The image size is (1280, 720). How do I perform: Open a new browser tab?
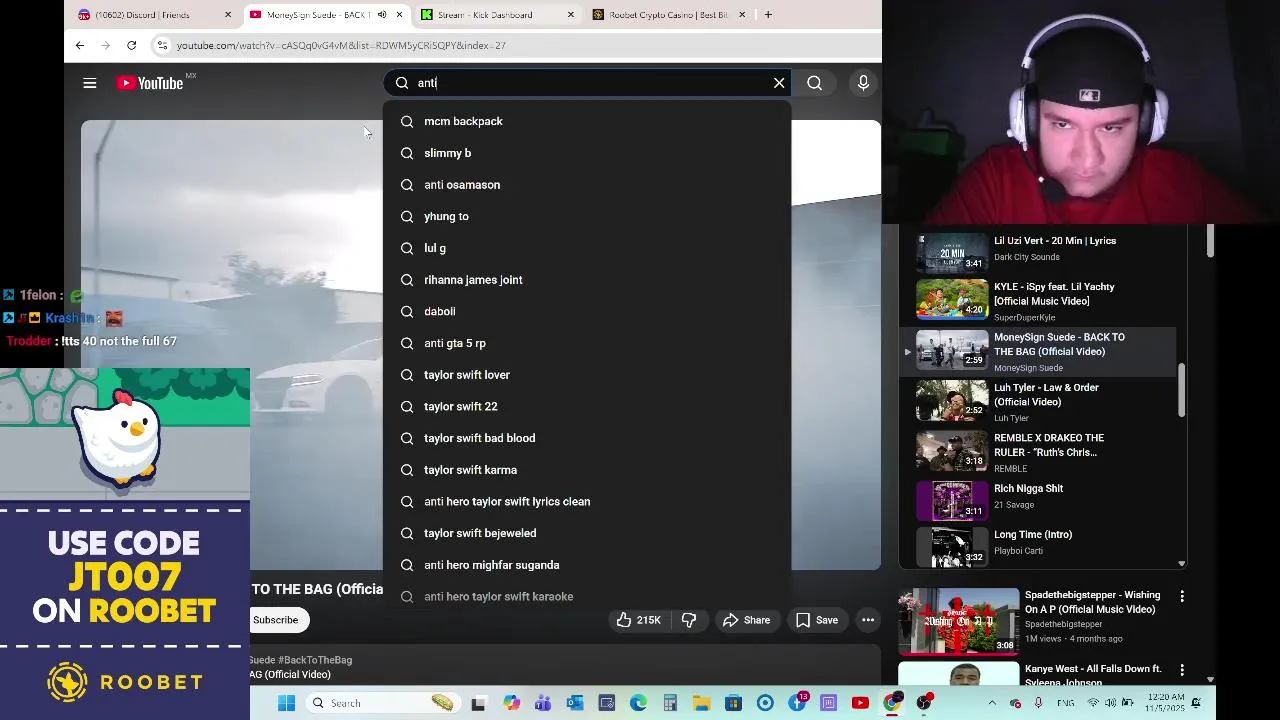(x=768, y=15)
